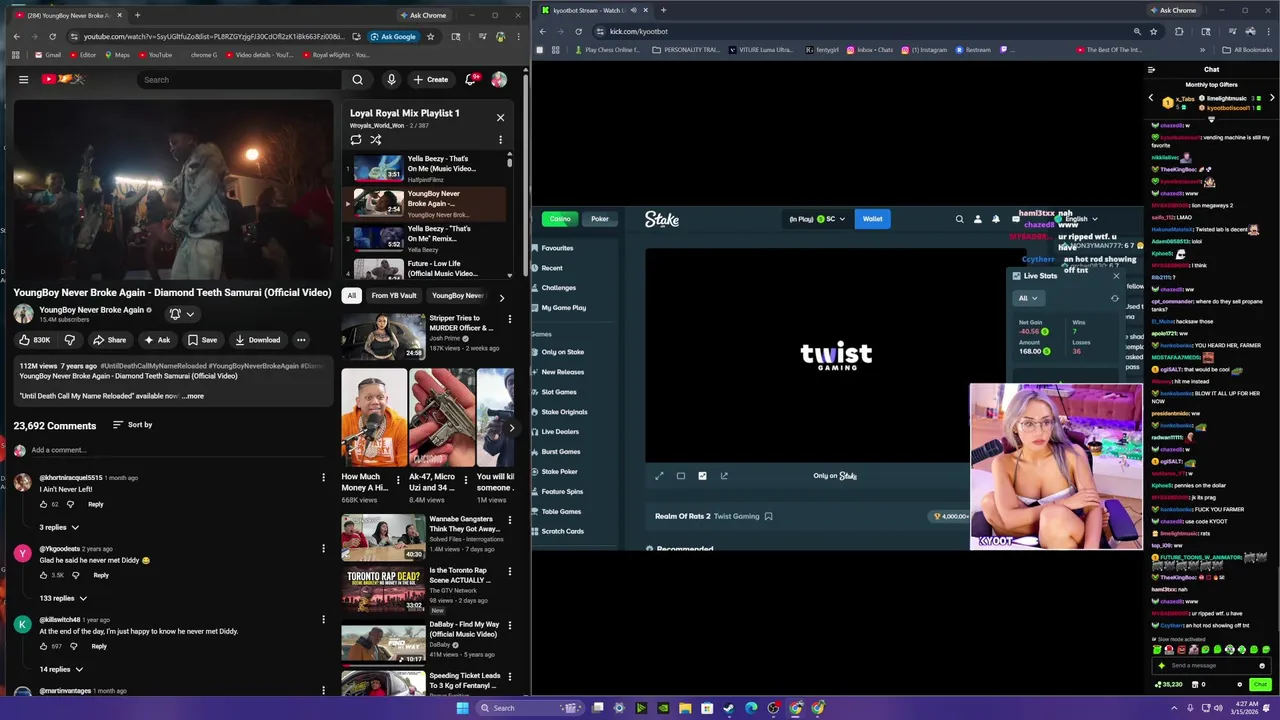Show hidden system tray icons
Image resolution: width=1280 pixels, height=720 pixels.
tap(1174, 708)
